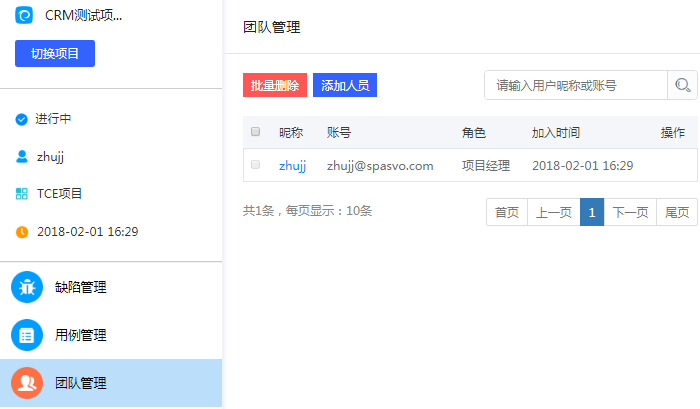
Task: Click the grid icon beside TCE项目
Action: point(22,194)
